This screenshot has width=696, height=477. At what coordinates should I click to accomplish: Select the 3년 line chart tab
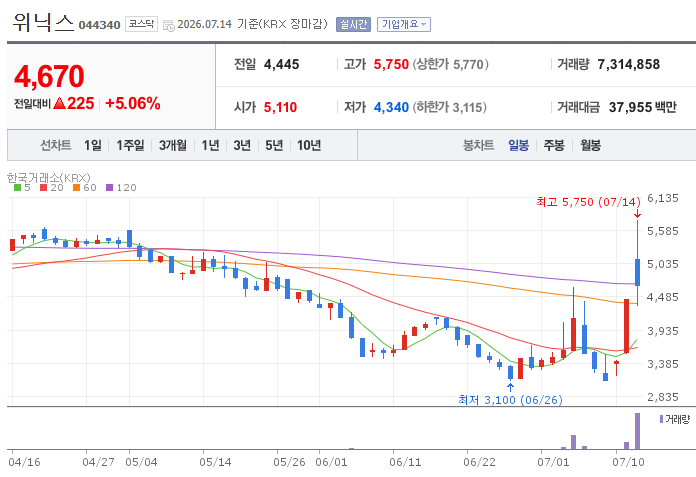242,145
